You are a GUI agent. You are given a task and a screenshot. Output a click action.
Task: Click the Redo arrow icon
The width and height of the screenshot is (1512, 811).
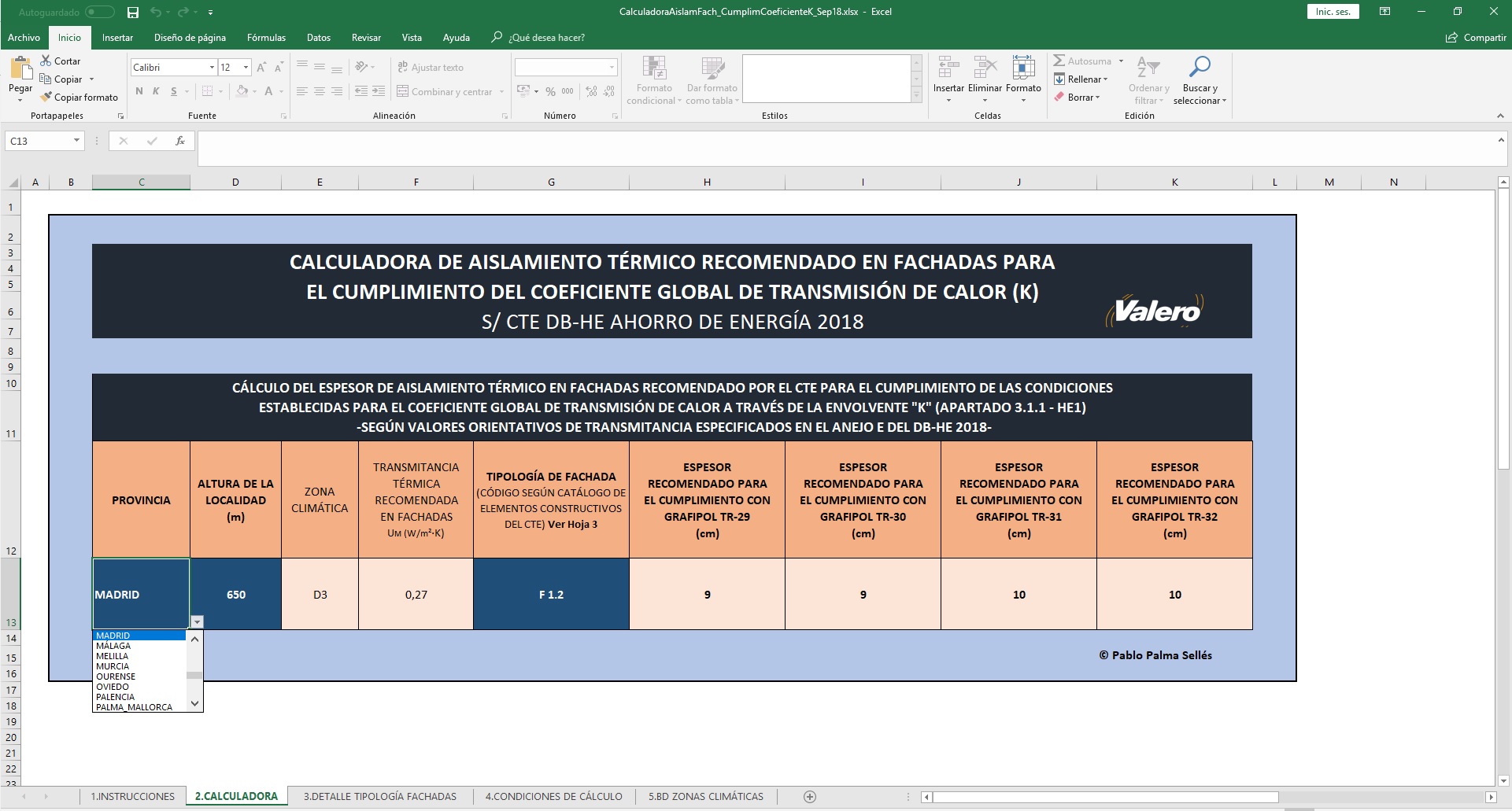point(183,12)
